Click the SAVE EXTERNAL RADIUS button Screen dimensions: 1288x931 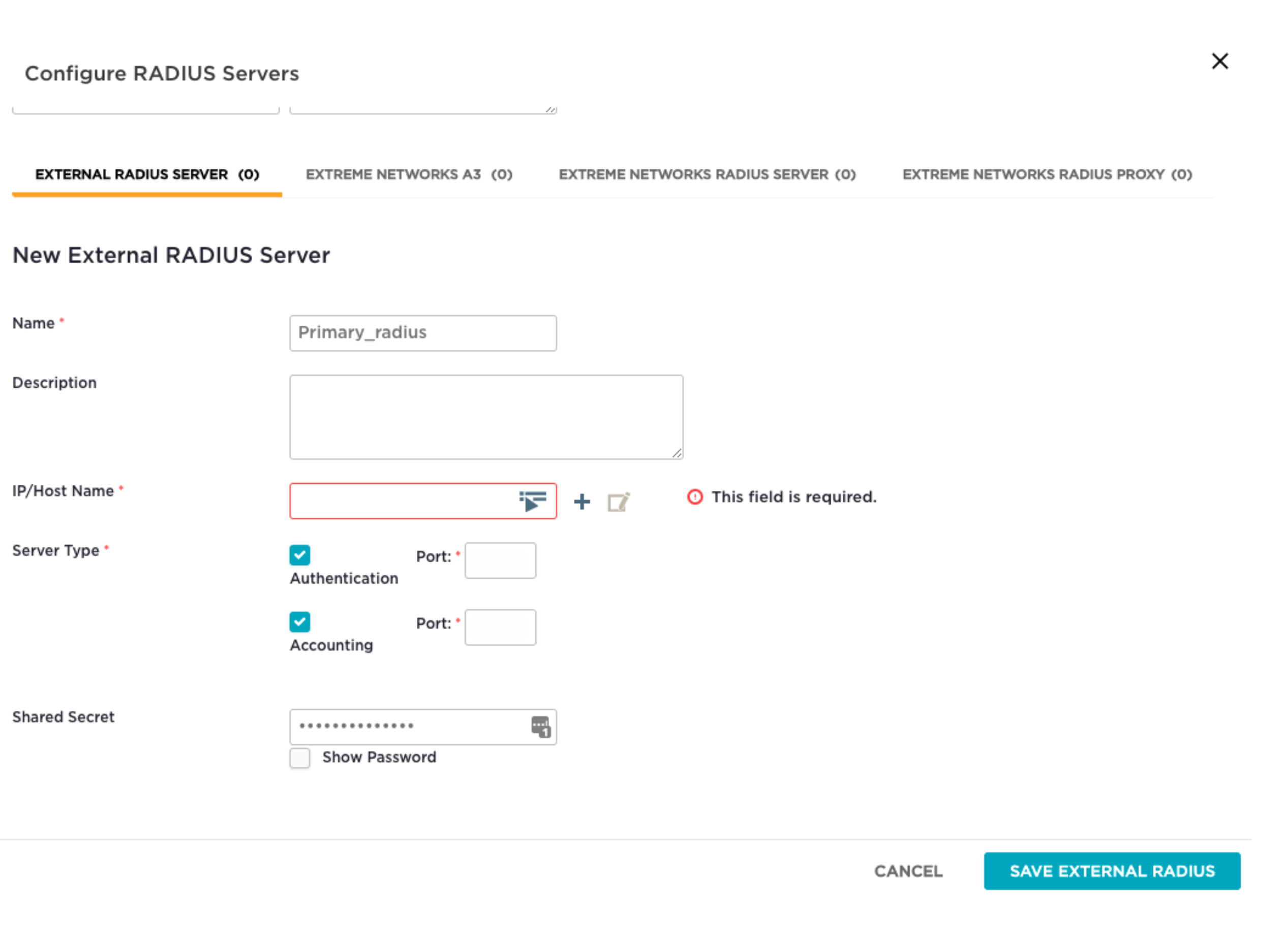click(x=1112, y=871)
